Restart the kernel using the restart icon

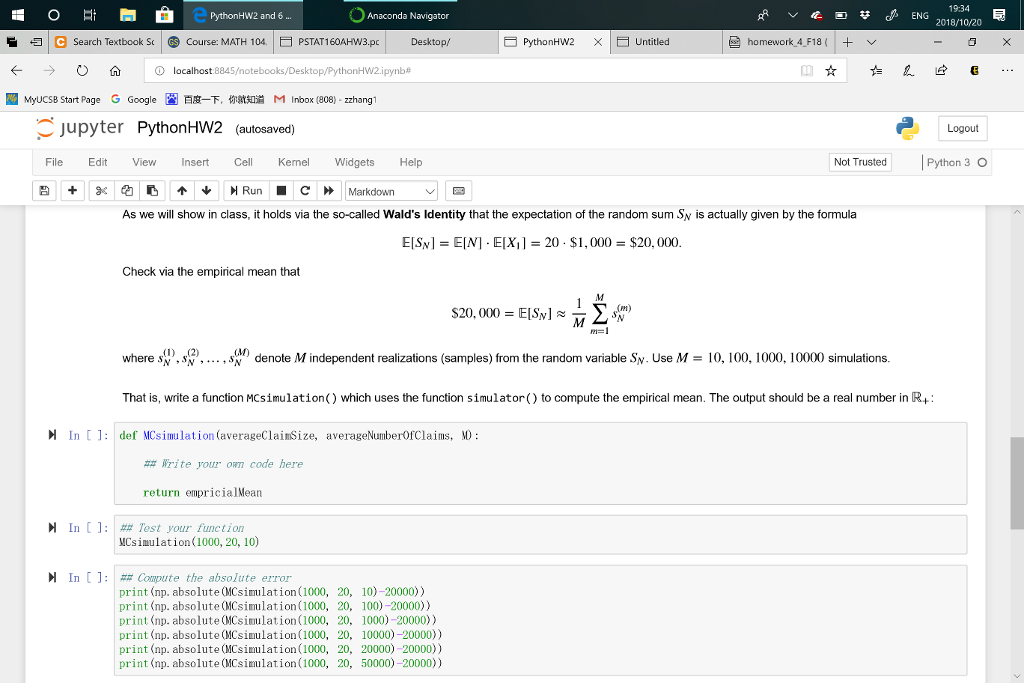pos(304,190)
